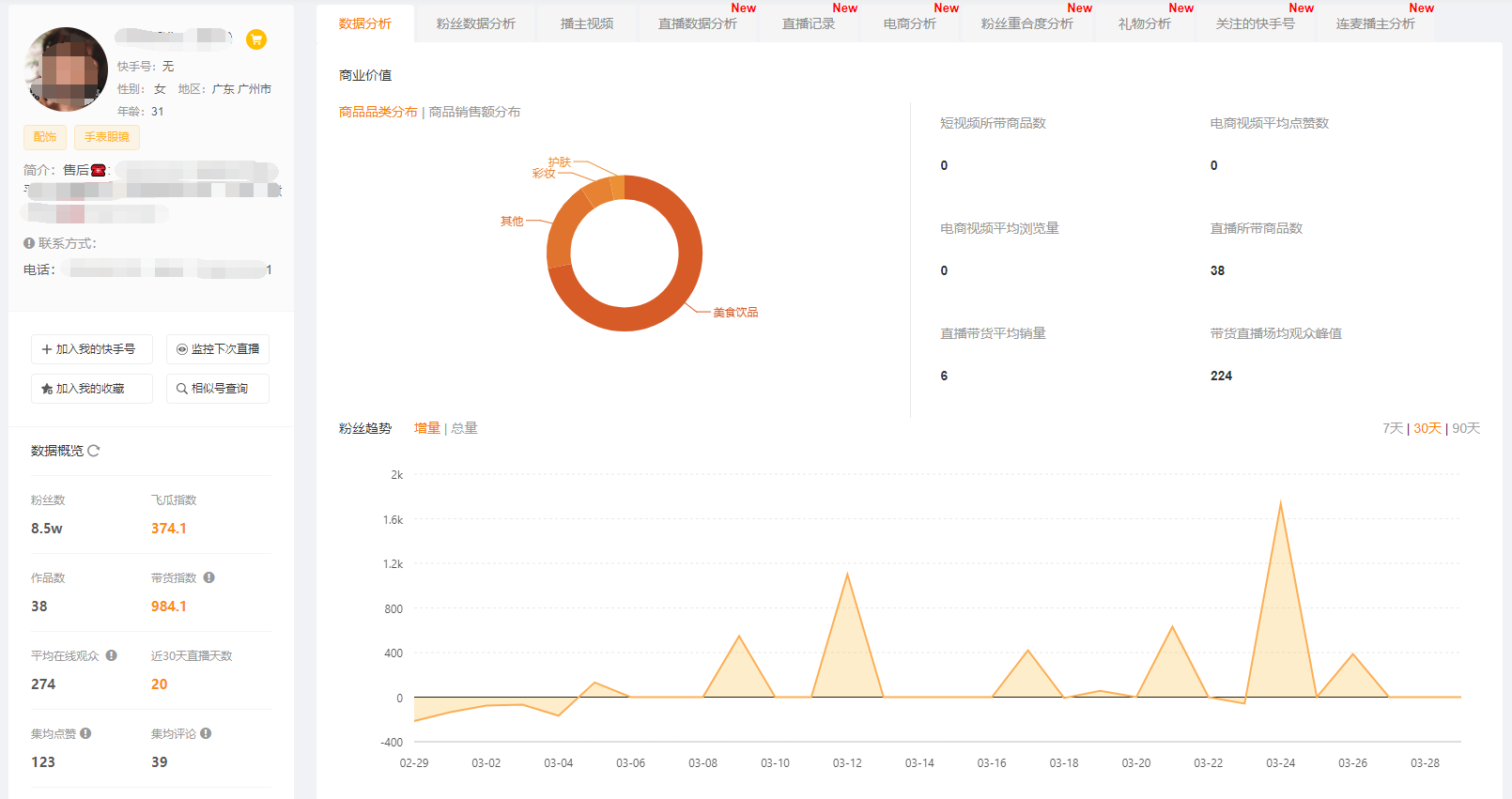Set trend range to 90天

[1466, 428]
